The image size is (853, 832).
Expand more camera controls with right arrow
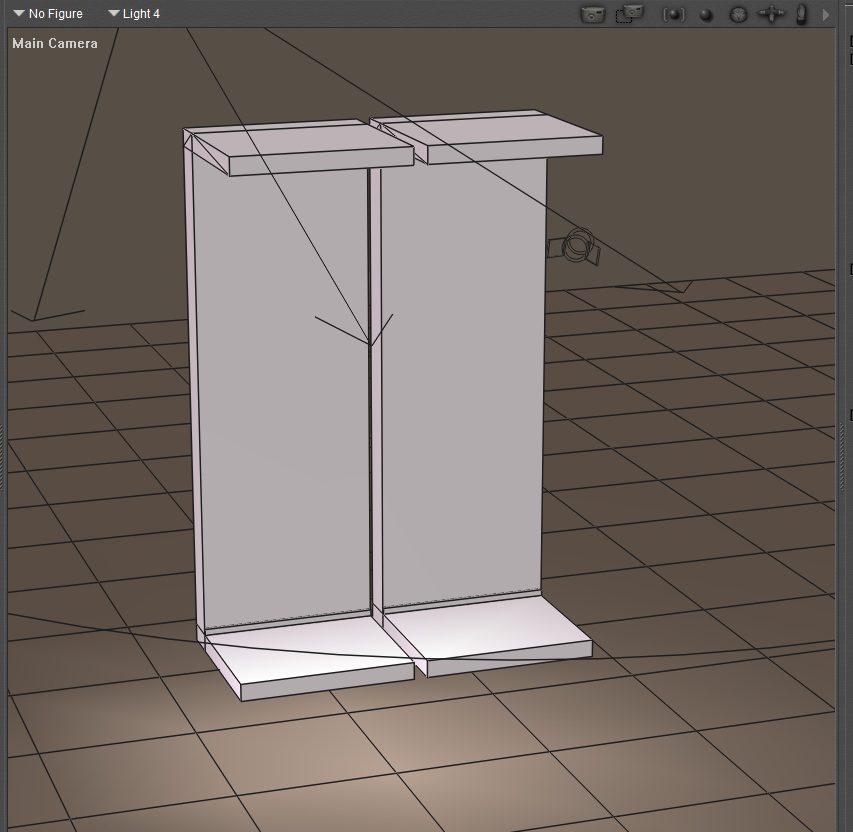(x=826, y=14)
